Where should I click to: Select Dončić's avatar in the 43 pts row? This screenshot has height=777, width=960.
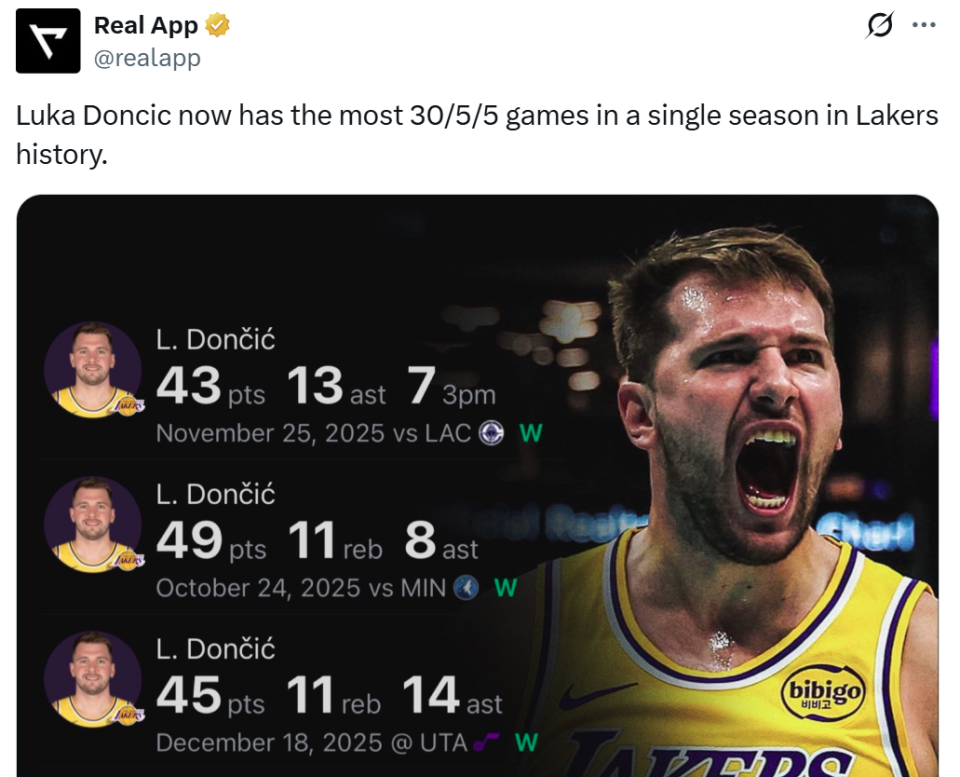[93, 370]
